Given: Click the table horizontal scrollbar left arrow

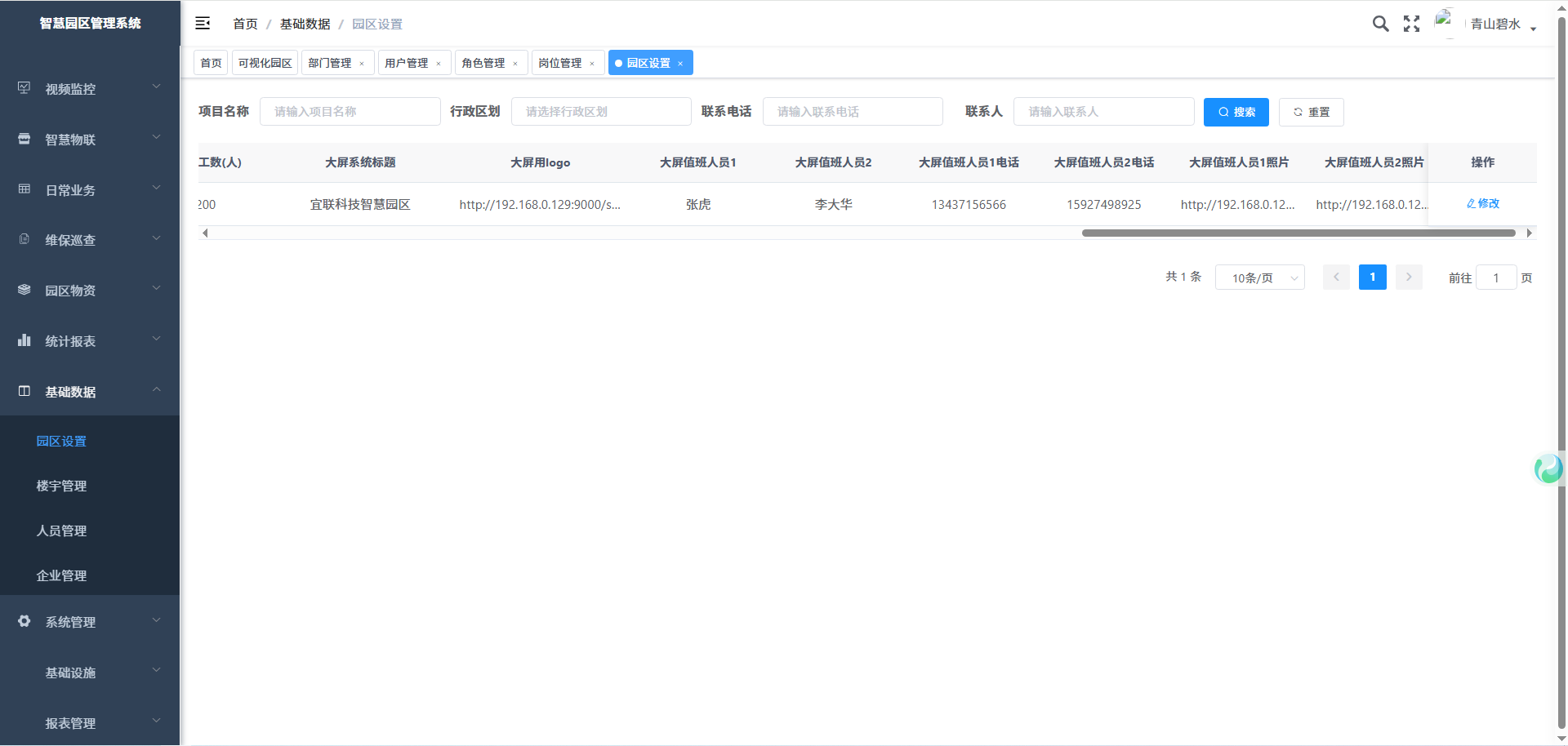Looking at the screenshot, I should 205,233.
